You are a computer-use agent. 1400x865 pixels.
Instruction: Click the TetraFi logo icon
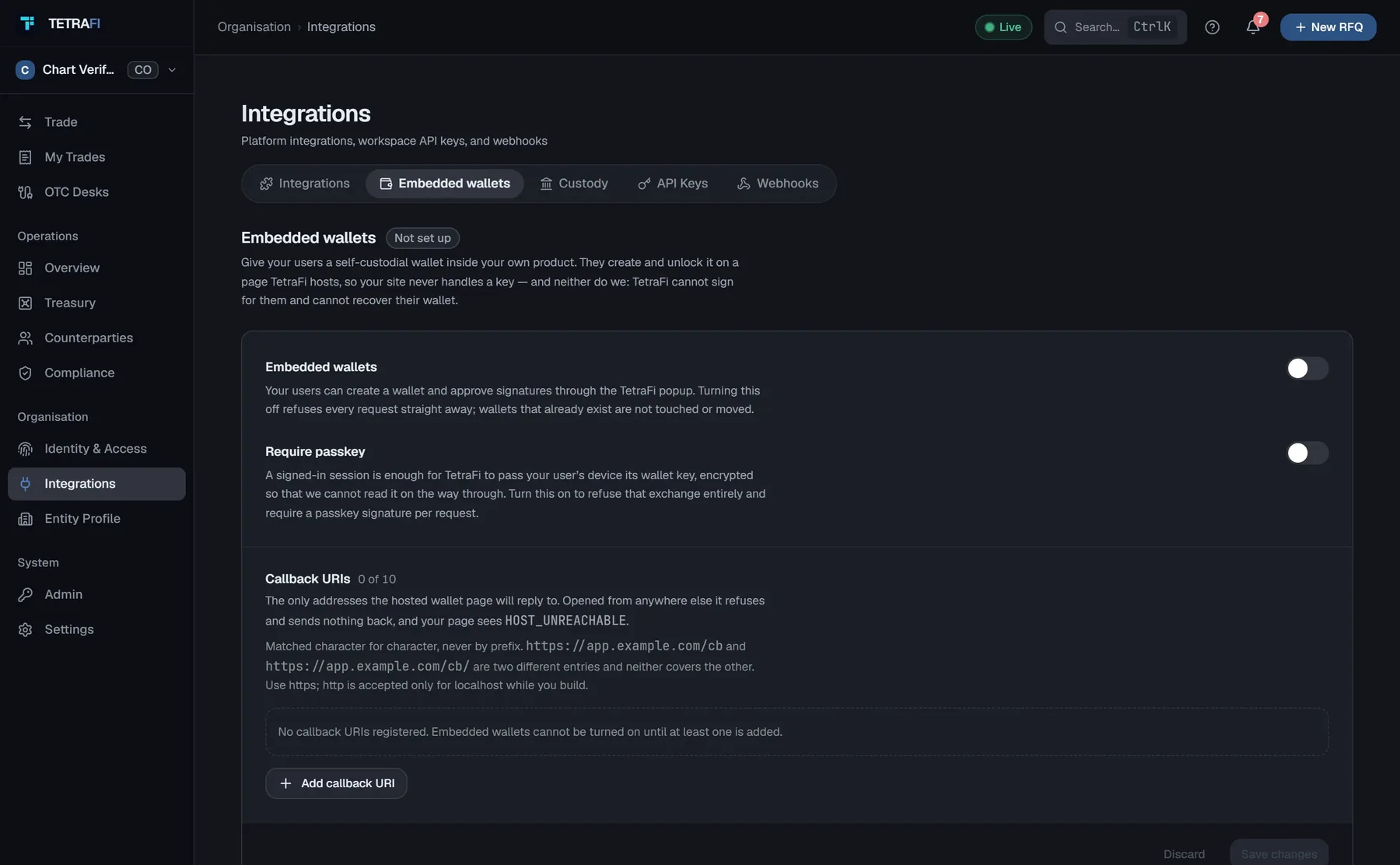point(27,23)
